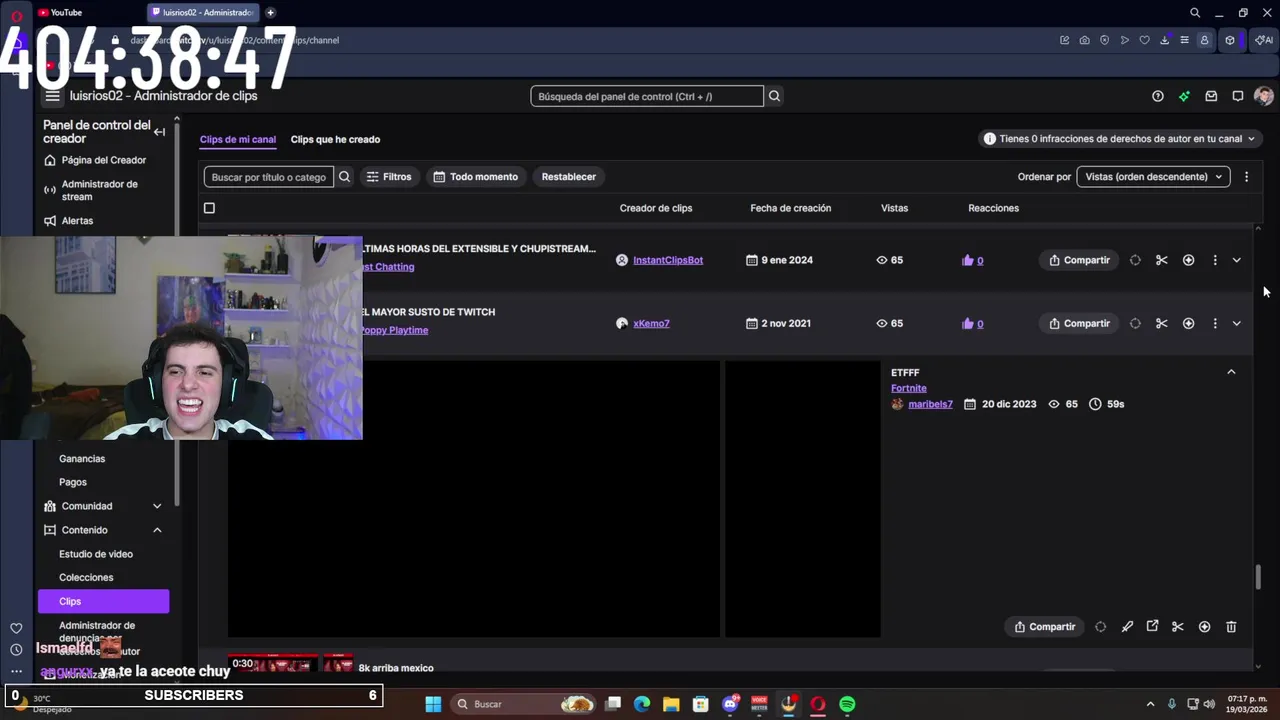Click Compartir in ETFFF clip details
Viewport: 1280px width, 720px height.
click(x=1045, y=627)
